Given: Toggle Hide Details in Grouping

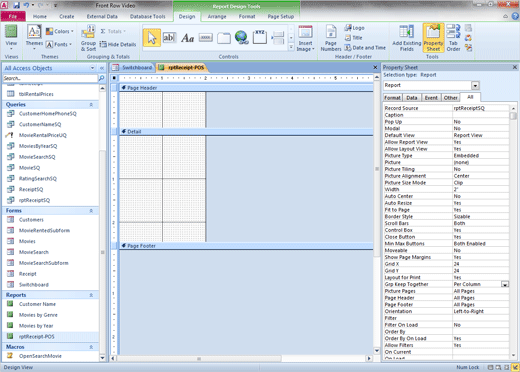Looking at the screenshot, I should coord(118,44).
